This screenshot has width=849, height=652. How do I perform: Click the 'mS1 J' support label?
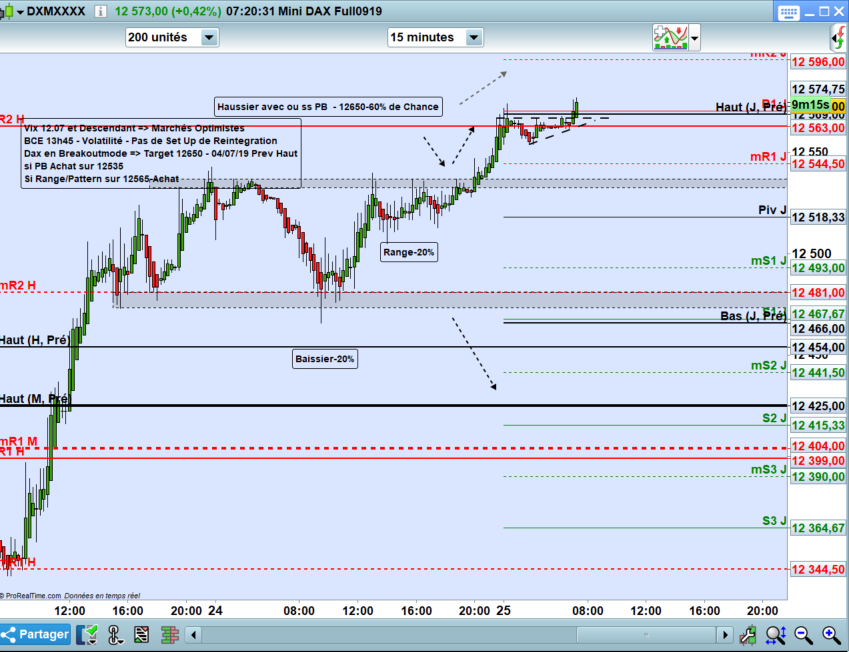tap(768, 260)
